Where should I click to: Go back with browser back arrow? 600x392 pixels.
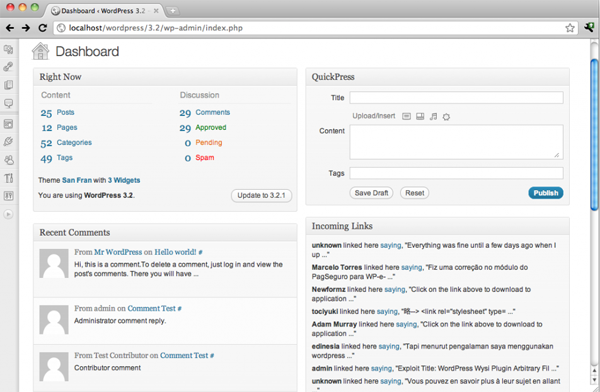pos(10,28)
